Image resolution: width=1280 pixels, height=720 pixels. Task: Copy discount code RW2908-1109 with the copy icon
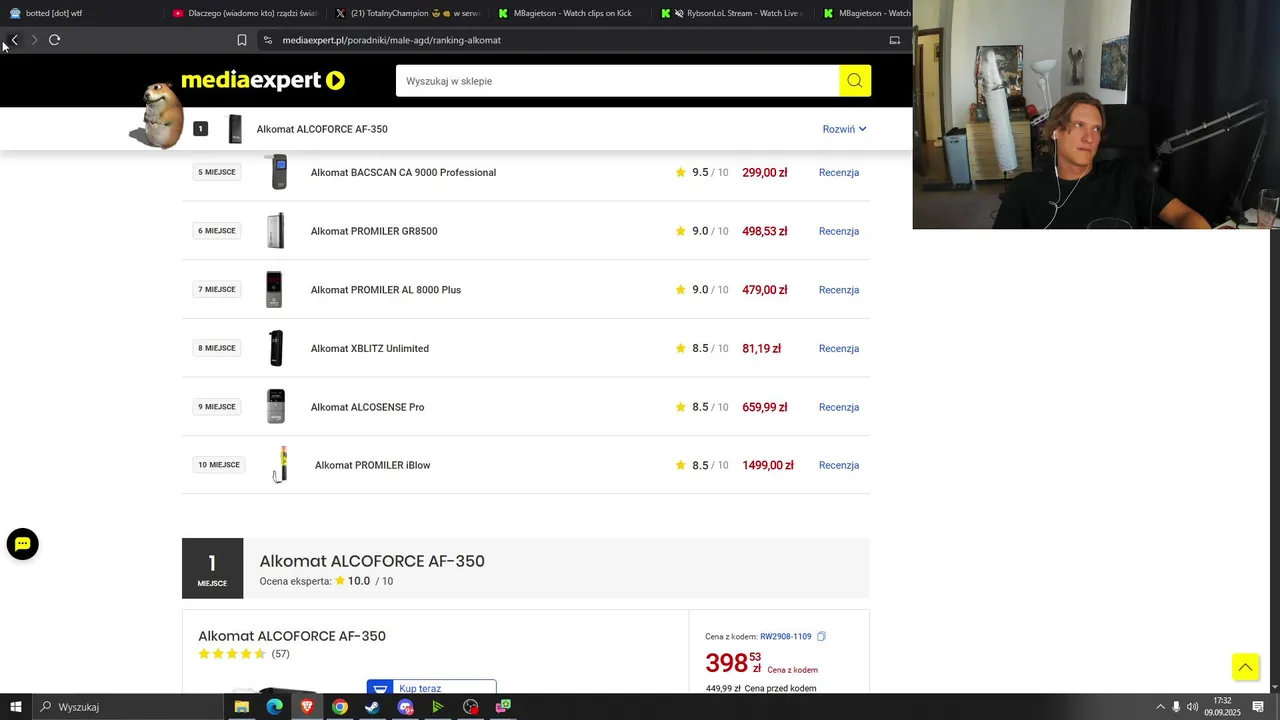click(821, 636)
